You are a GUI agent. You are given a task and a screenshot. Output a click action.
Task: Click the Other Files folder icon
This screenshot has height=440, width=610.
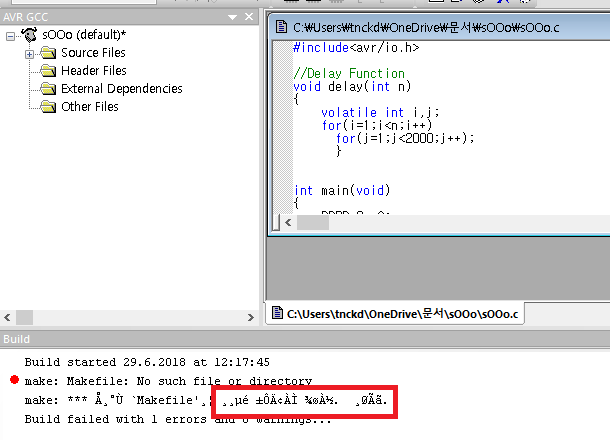coord(48,107)
